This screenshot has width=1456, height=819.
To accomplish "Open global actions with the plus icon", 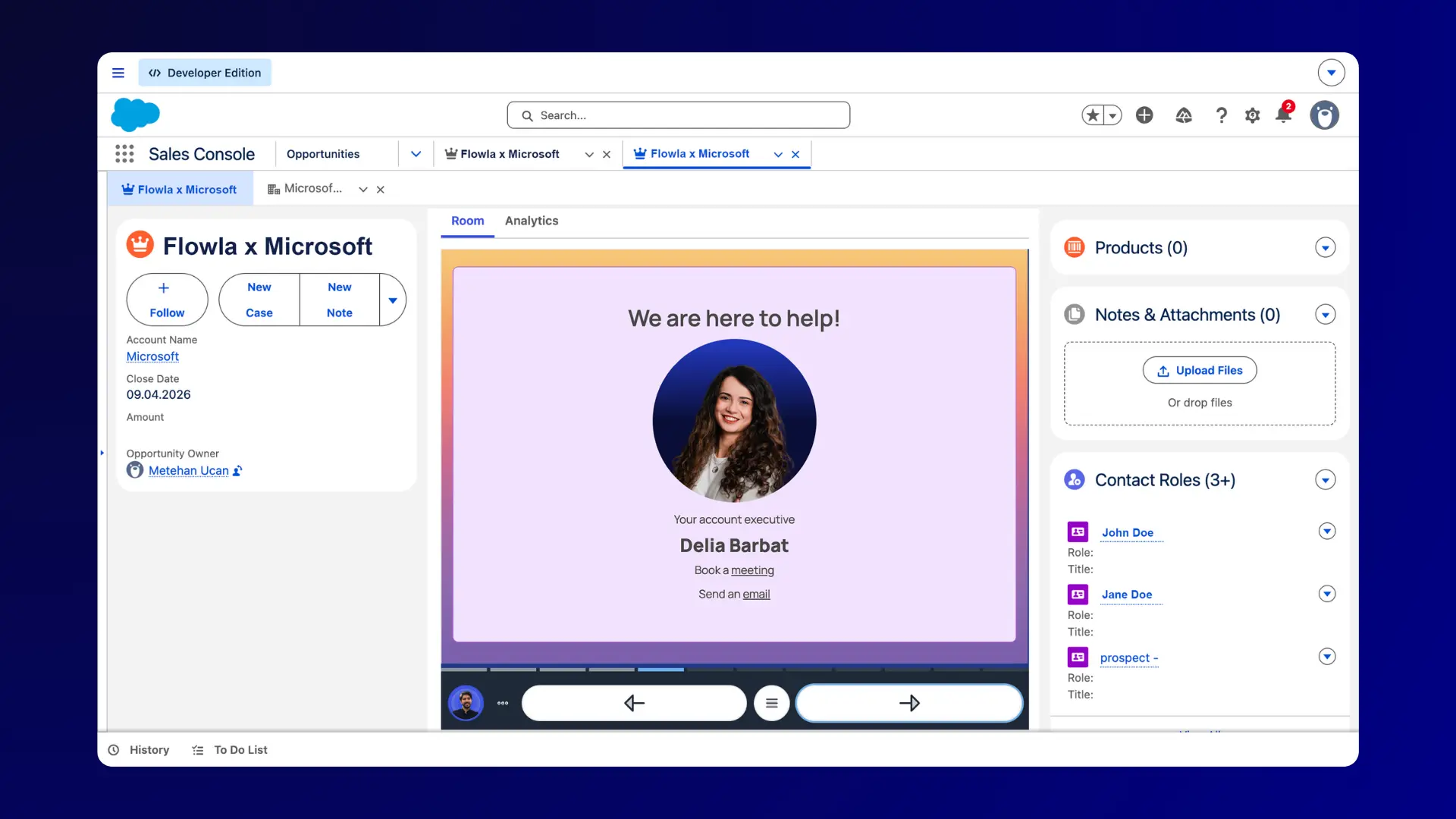I will click(1144, 115).
